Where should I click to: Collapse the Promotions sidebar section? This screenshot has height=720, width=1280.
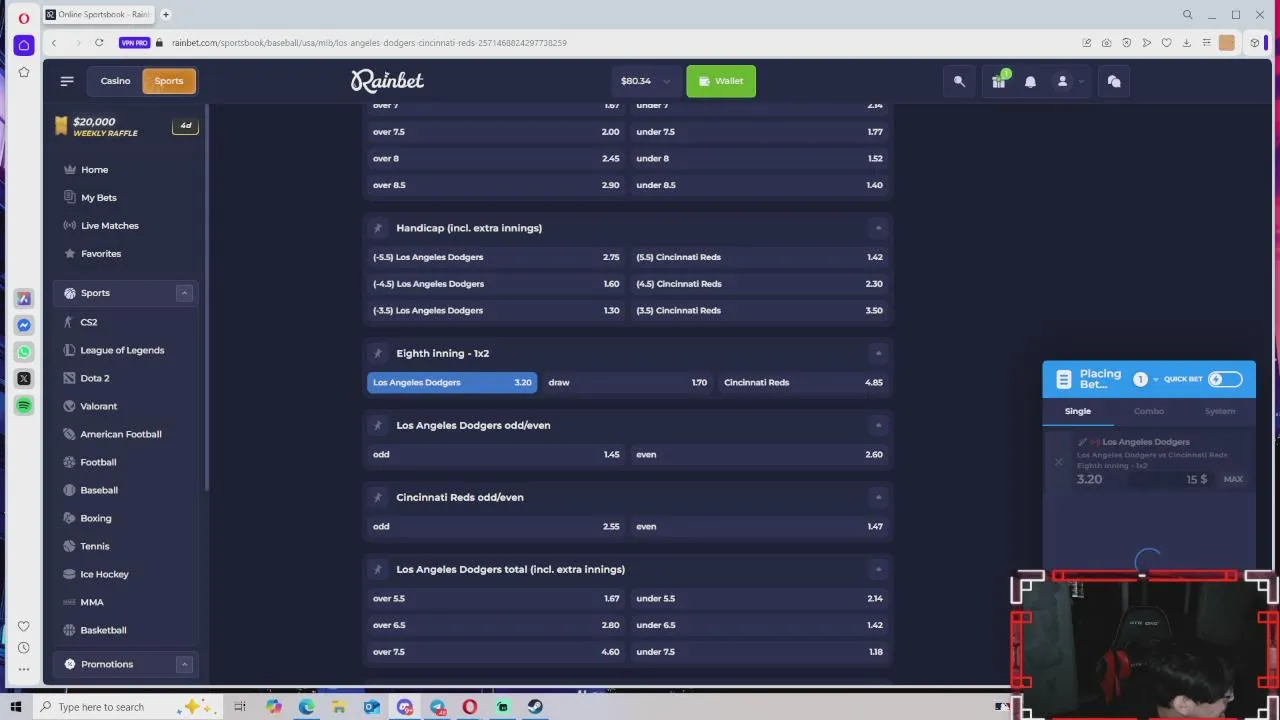point(184,664)
